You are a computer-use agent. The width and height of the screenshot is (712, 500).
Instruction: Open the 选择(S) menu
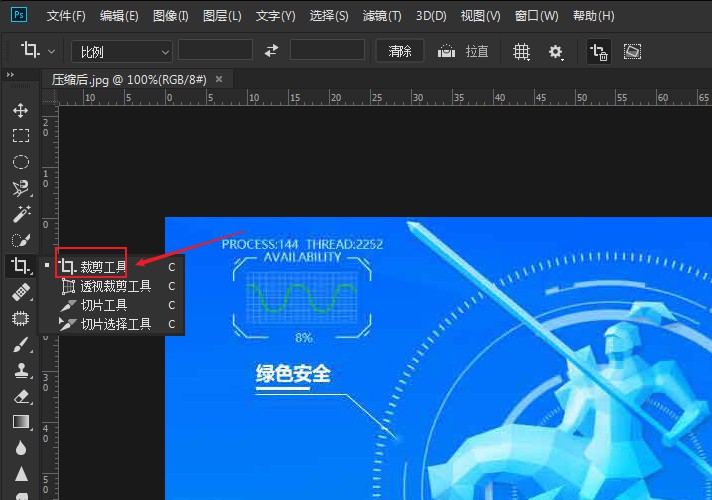tap(329, 16)
